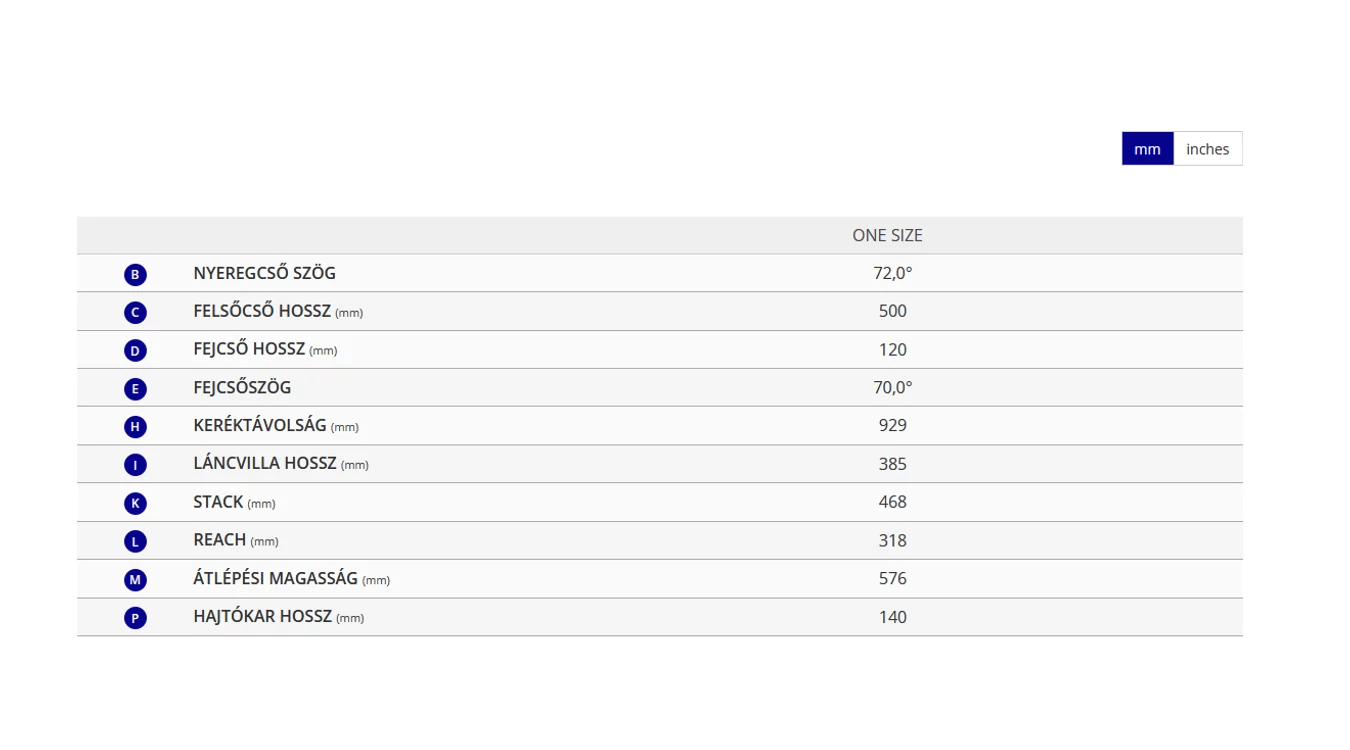Select the REACH value 318
This screenshot has width=1350, height=750.
[x=892, y=540]
